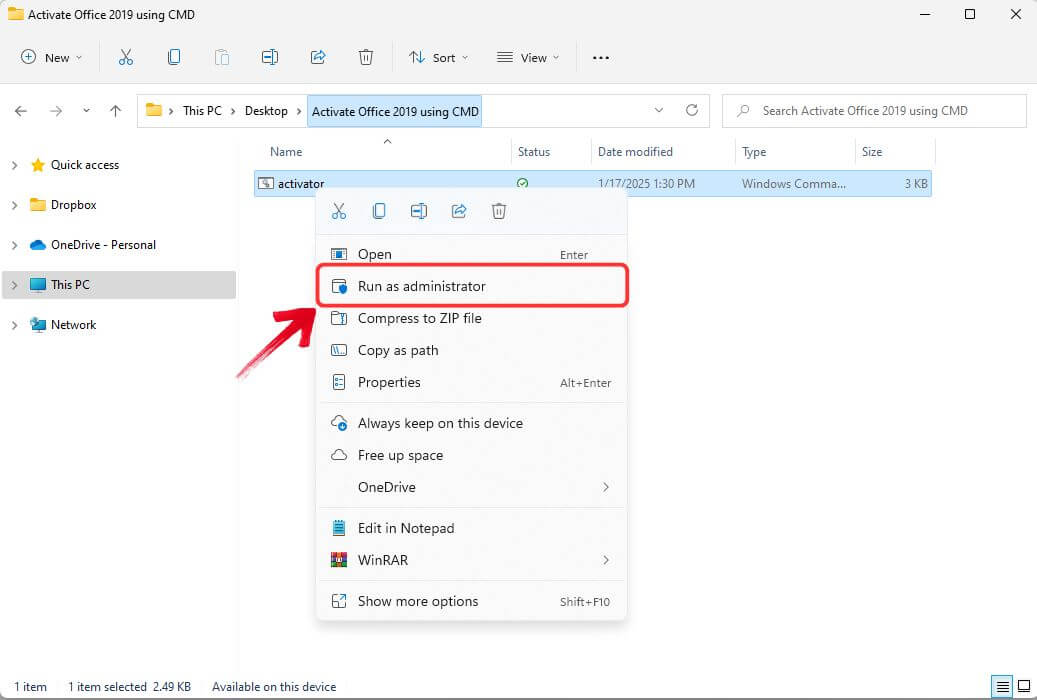Select Always keep on this device
Viewport: 1037px width, 700px height.
pyautogui.click(x=471, y=423)
